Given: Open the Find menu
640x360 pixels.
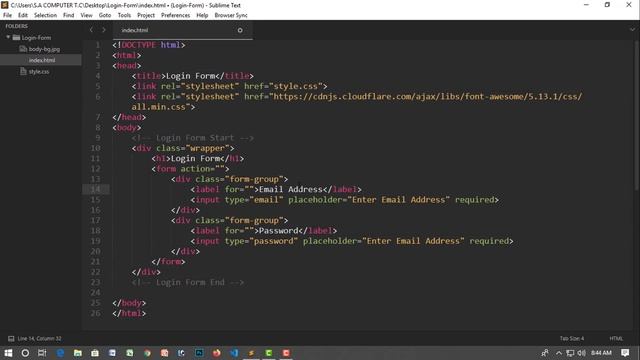Looking at the screenshot, I should (69, 15).
